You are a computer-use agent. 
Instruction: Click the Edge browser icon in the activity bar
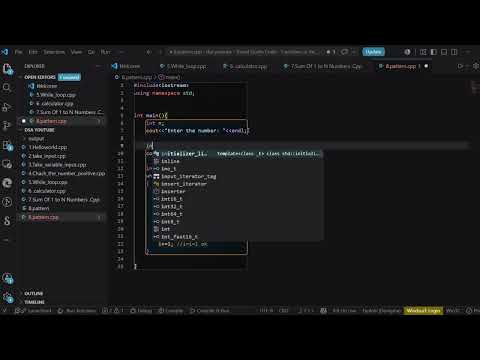pyautogui.click(x=7, y=183)
